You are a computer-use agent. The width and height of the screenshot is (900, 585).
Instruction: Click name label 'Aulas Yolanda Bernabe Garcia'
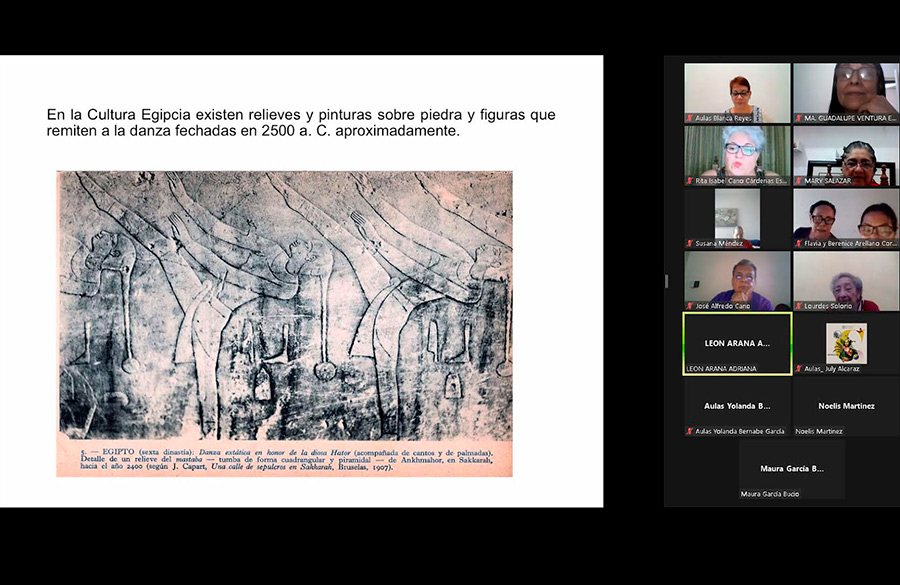(x=740, y=431)
